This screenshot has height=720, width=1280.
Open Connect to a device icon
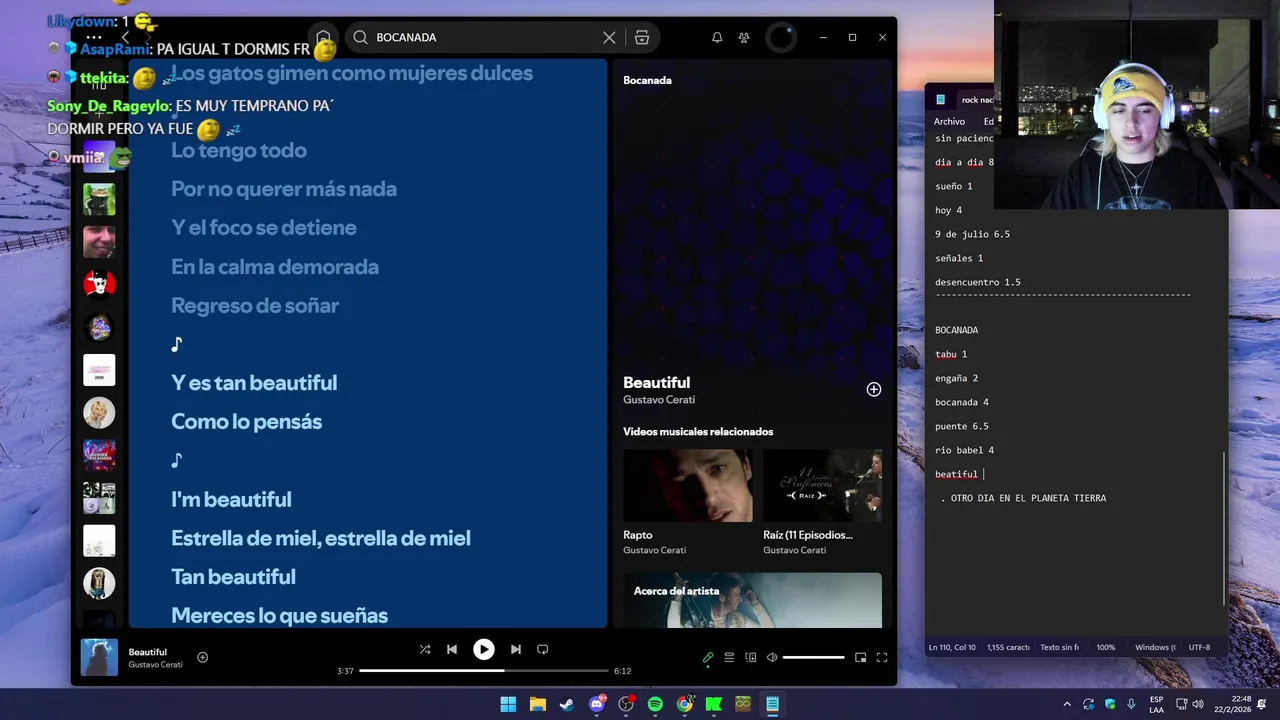pos(750,657)
